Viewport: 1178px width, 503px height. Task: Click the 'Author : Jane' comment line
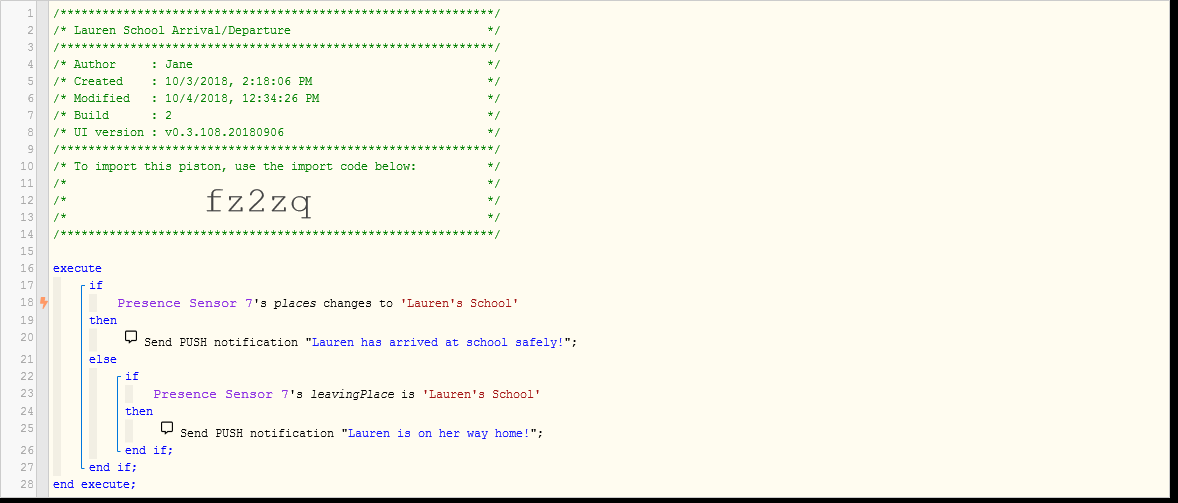tap(133, 65)
